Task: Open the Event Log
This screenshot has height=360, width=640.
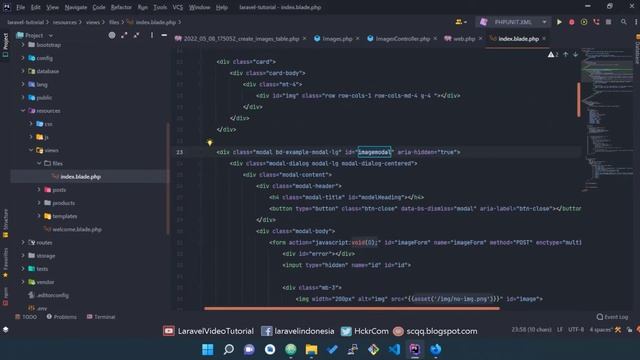Action: click(612, 317)
